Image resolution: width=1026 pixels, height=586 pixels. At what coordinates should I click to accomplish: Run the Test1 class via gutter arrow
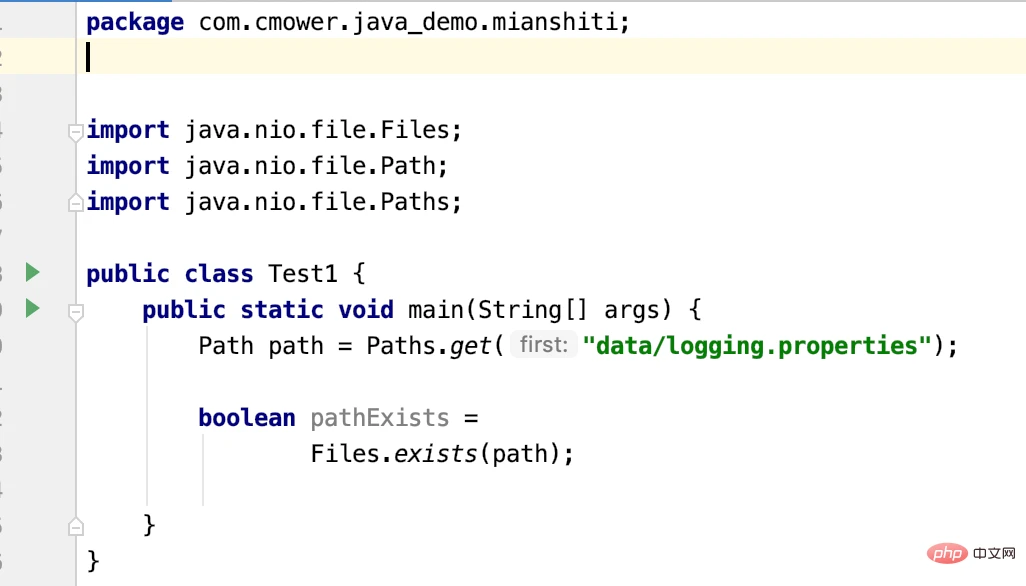tap(32, 272)
